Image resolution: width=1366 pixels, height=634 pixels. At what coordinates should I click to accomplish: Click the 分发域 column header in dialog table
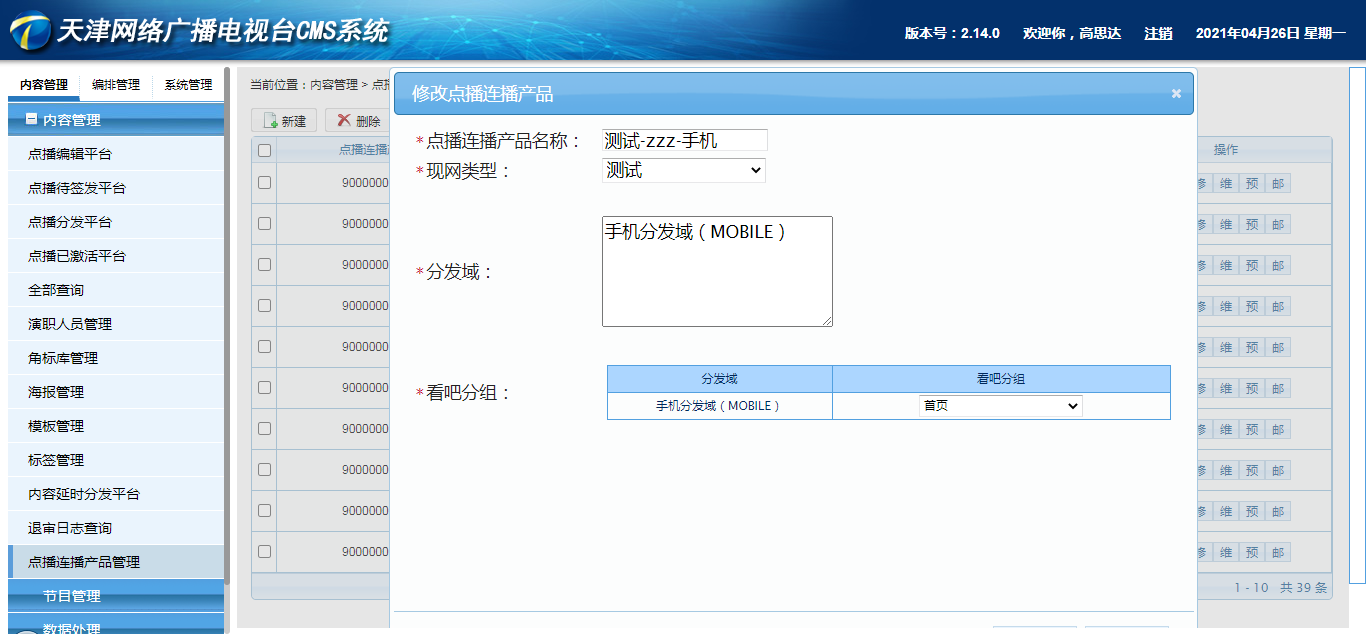point(720,379)
